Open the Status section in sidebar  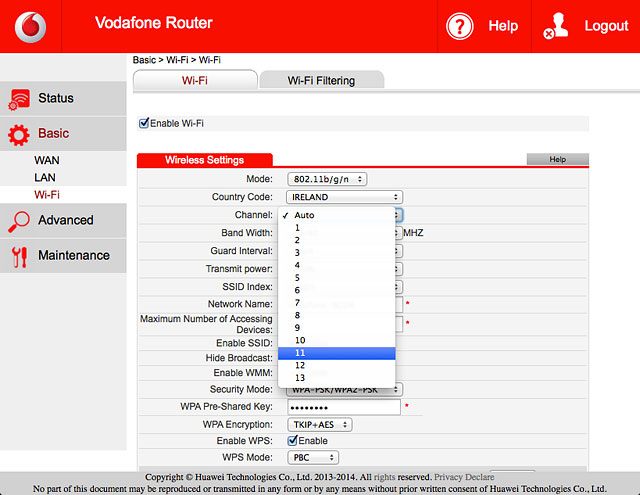[63, 98]
